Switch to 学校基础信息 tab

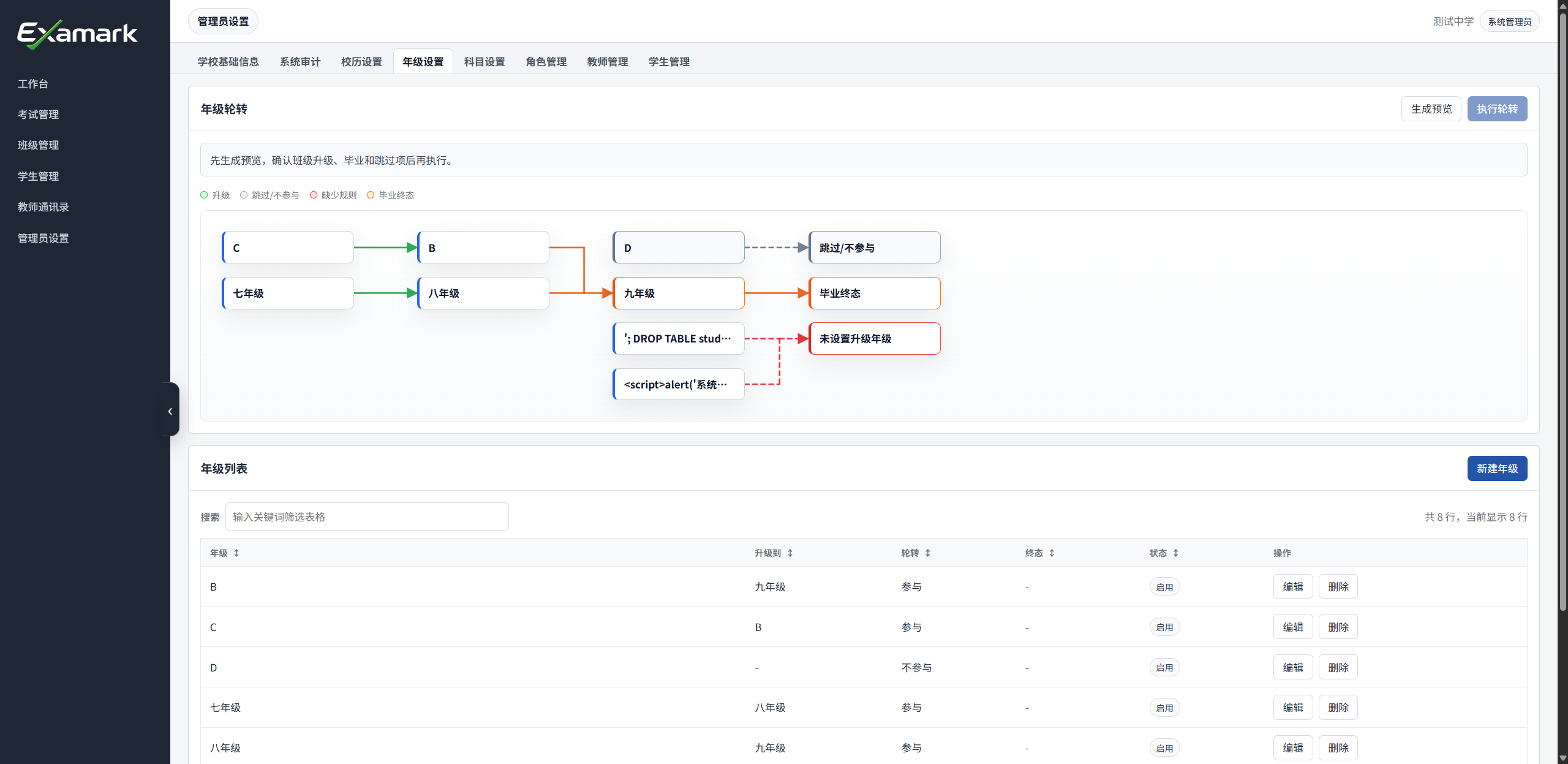point(228,62)
